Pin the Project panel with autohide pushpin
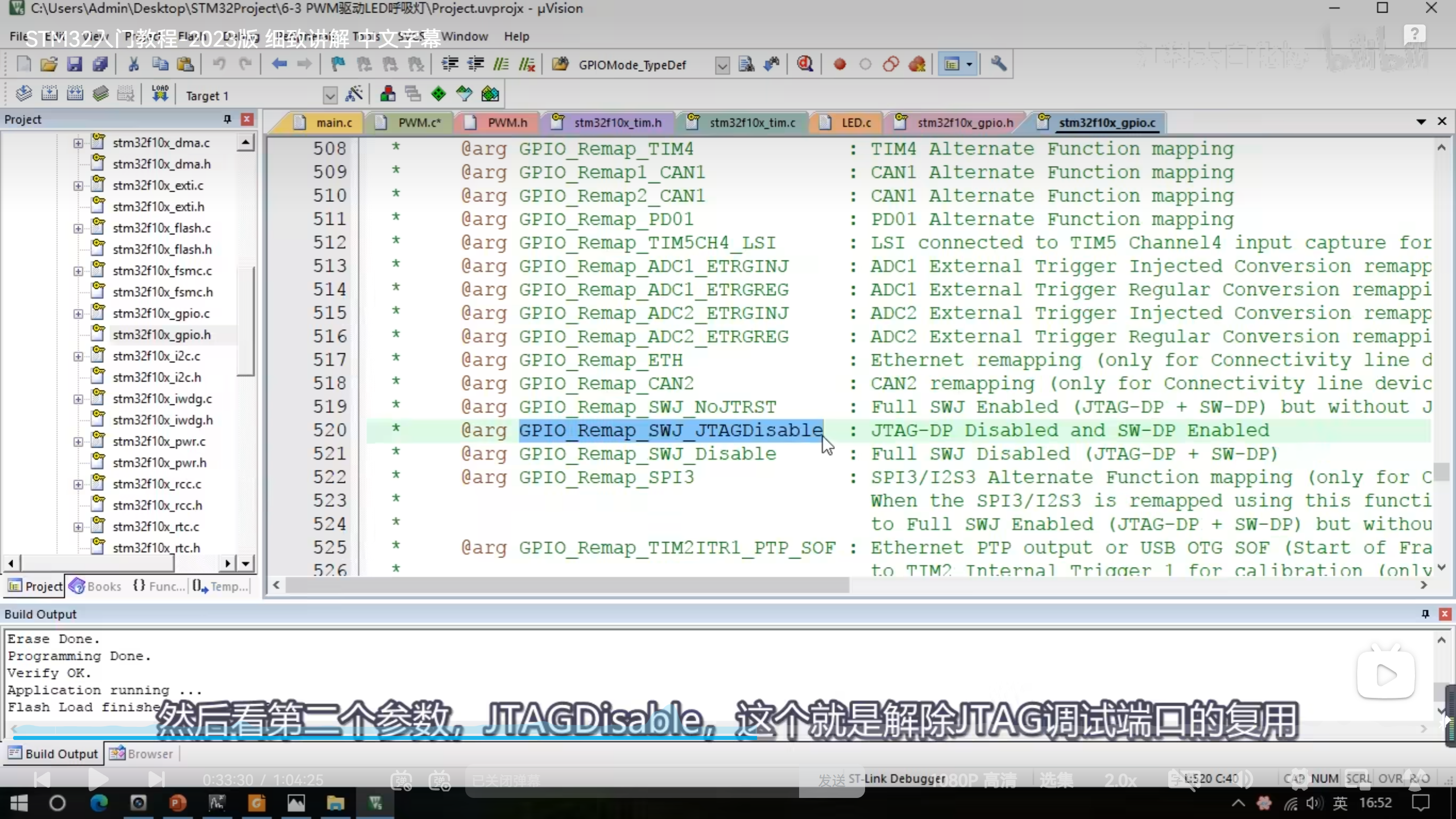The height and width of the screenshot is (819, 1456). click(x=227, y=119)
